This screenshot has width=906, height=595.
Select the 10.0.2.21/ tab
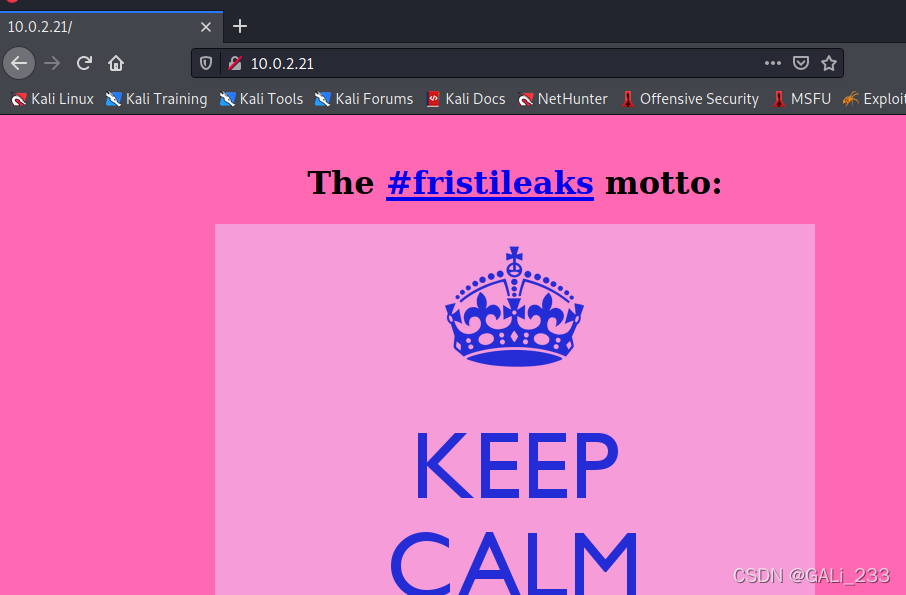point(112,27)
